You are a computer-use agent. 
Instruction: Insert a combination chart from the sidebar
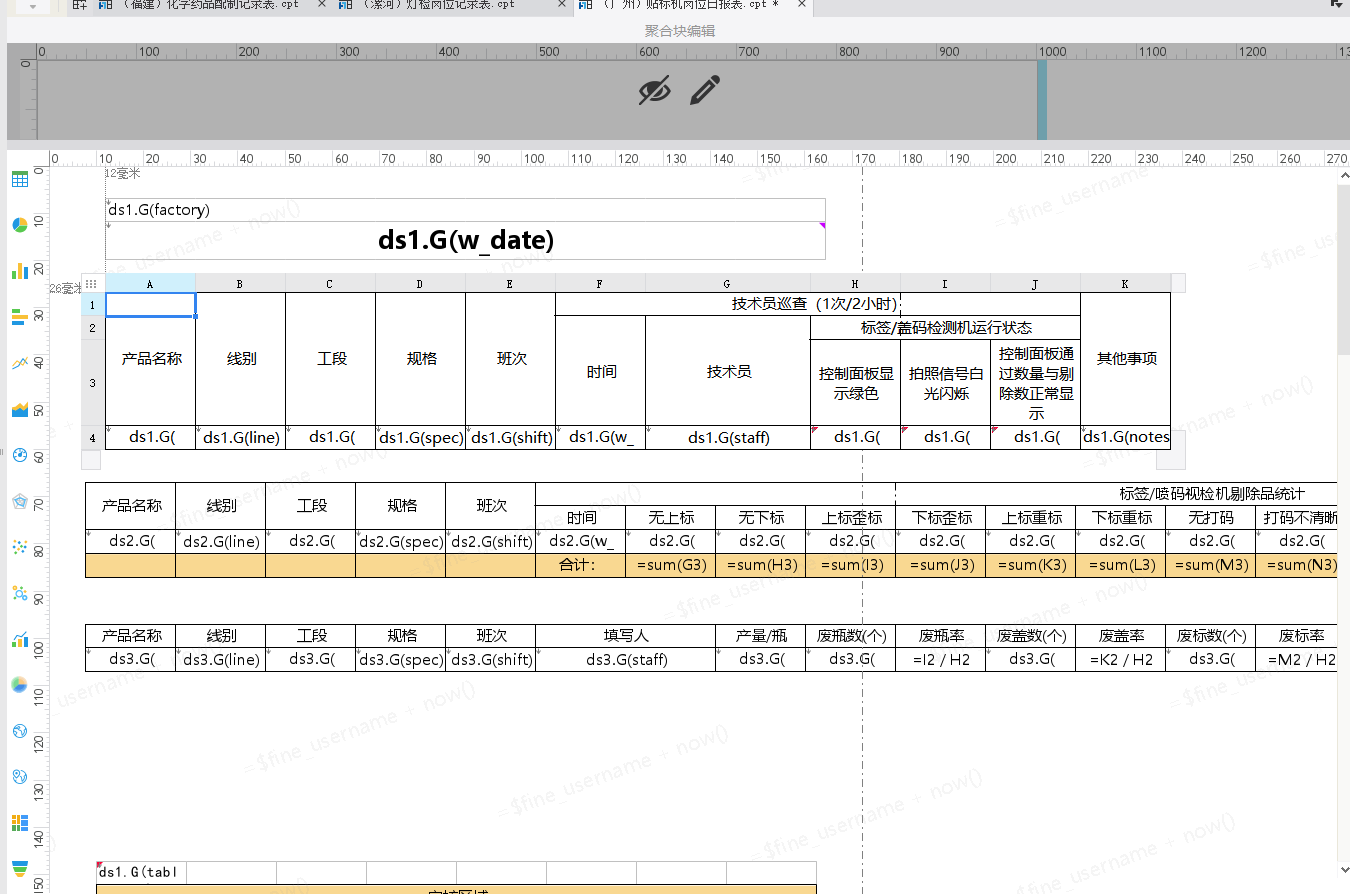[x=19, y=639]
